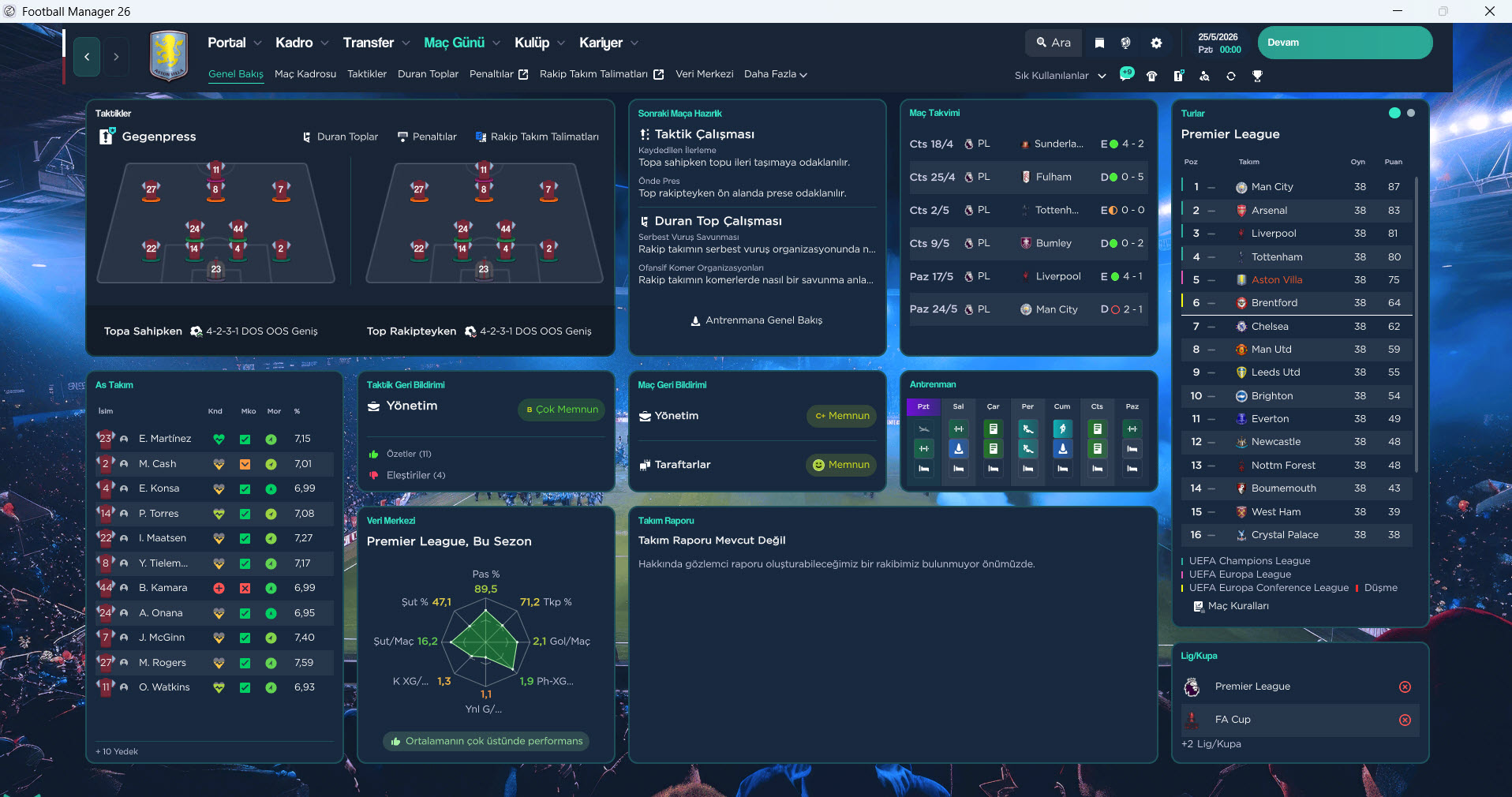This screenshot has width=1512, height=797.
Task: Click the Aston Villa club badge
Action: pos(169,56)
